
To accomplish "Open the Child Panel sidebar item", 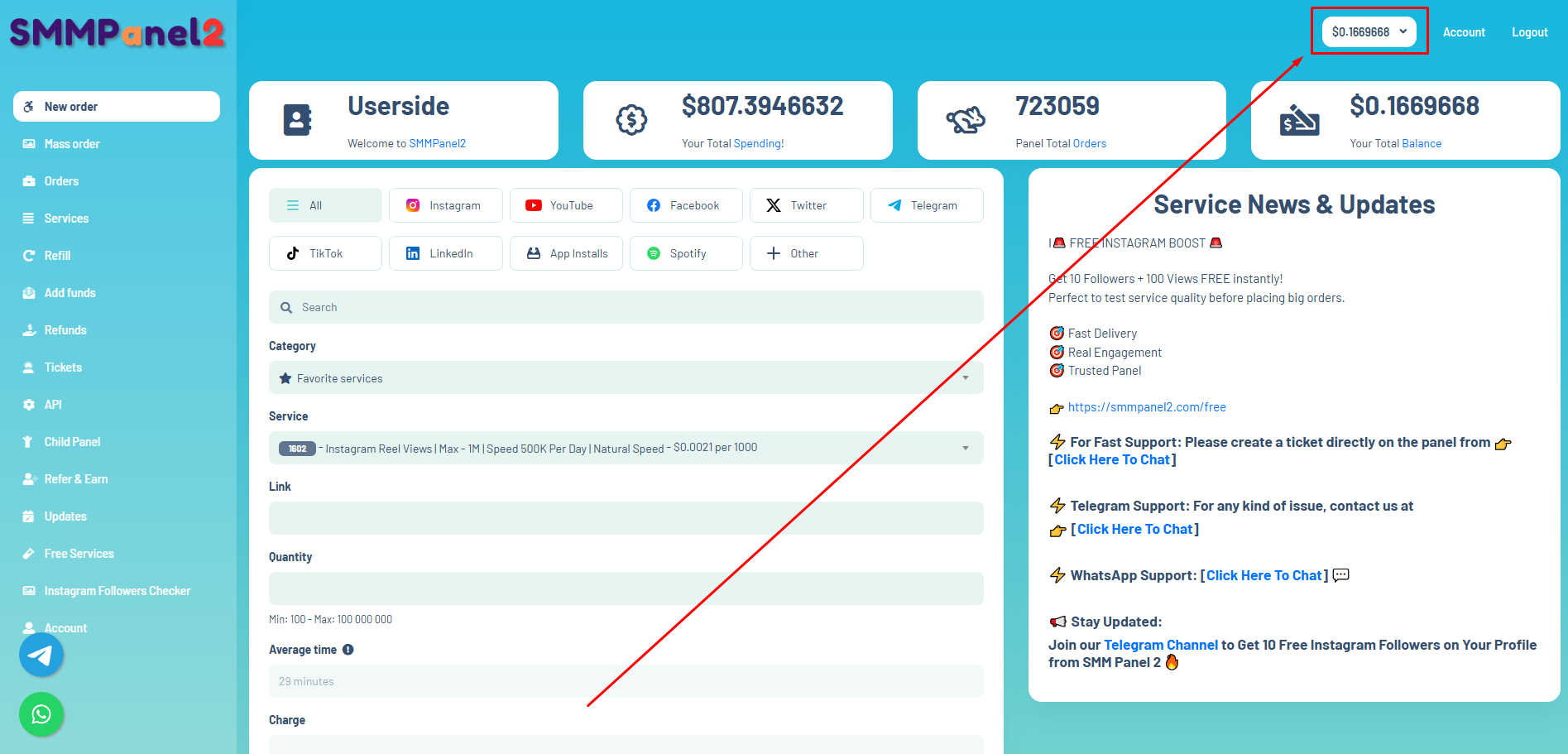I will click(72, 442).
